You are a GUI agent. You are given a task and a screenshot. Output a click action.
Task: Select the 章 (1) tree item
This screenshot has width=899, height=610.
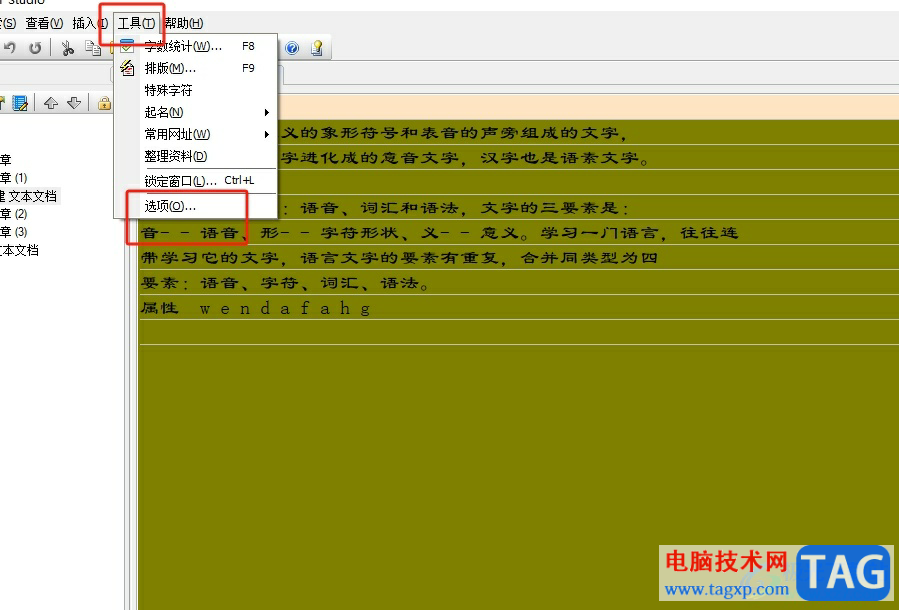click(14, 178)
